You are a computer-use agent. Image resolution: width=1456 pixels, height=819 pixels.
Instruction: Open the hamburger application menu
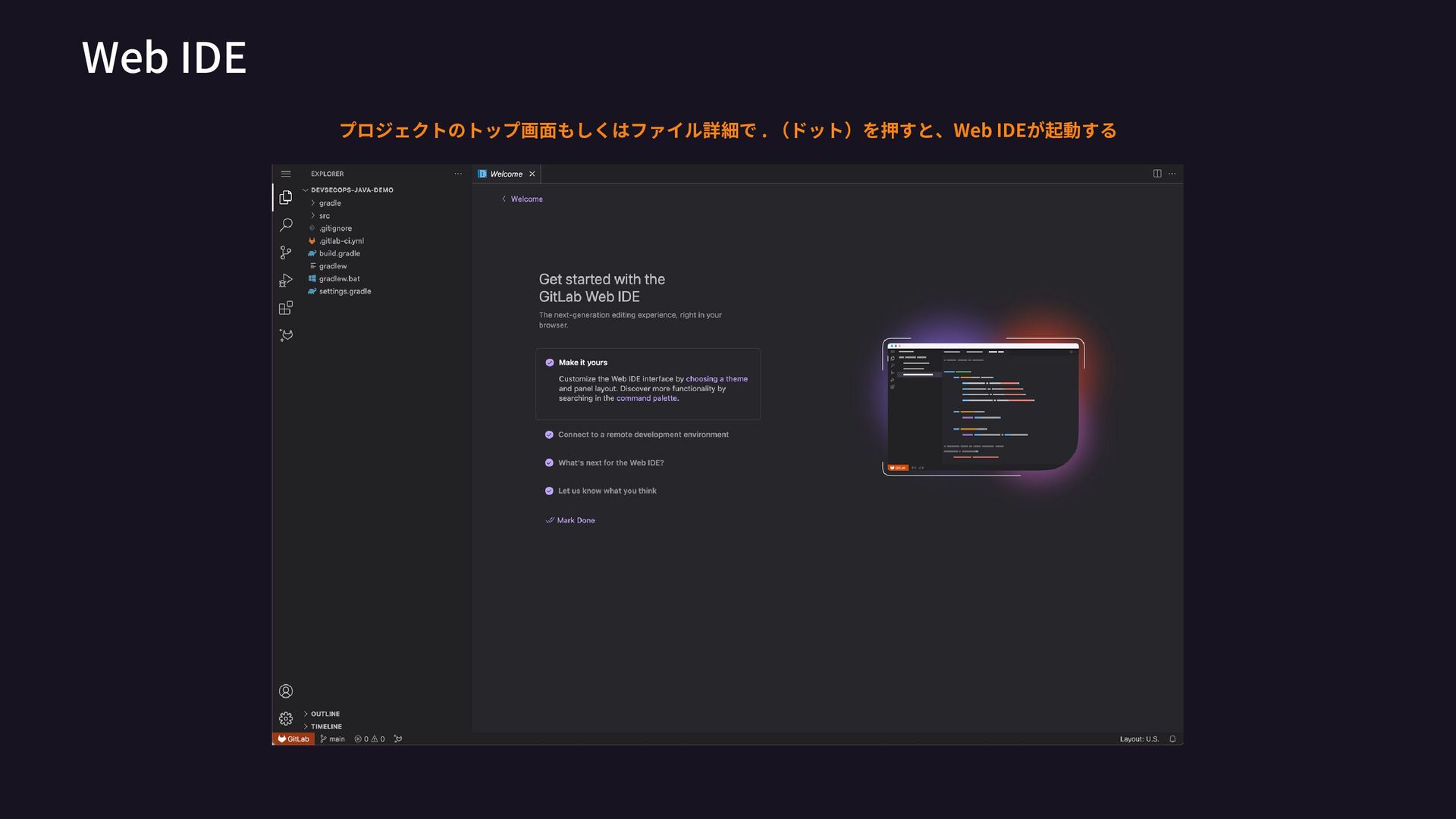tap(286, 174)
